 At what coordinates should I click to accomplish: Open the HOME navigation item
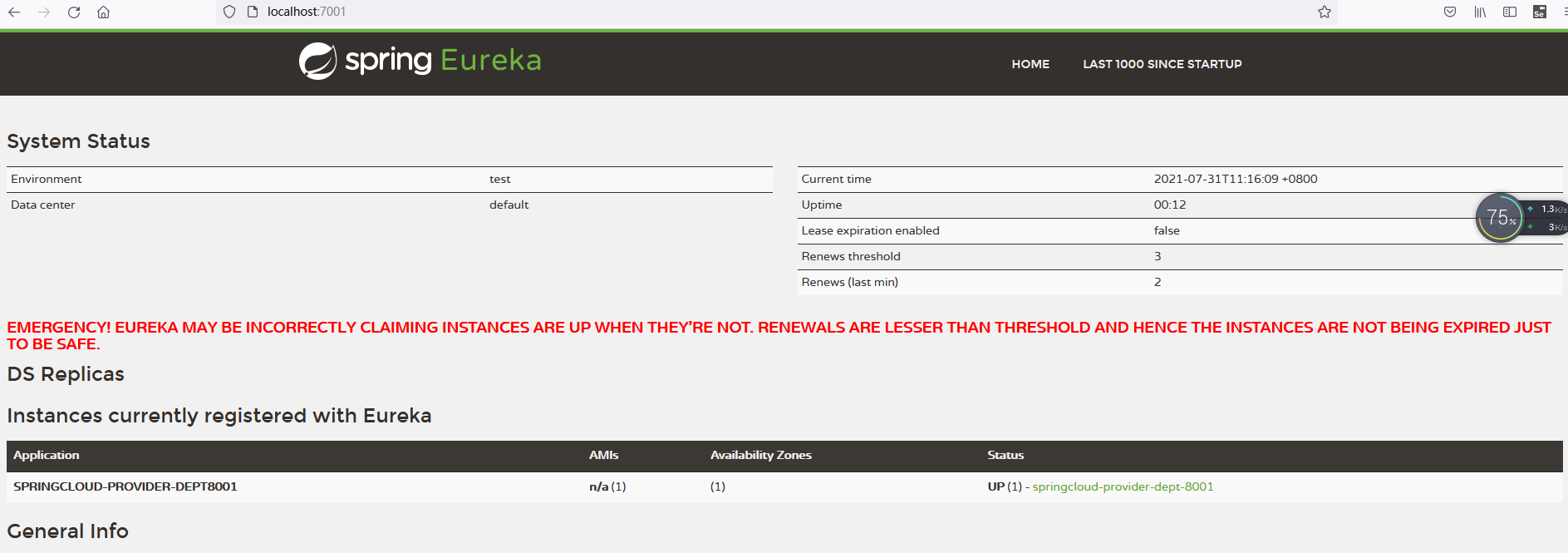[1030, 64]
